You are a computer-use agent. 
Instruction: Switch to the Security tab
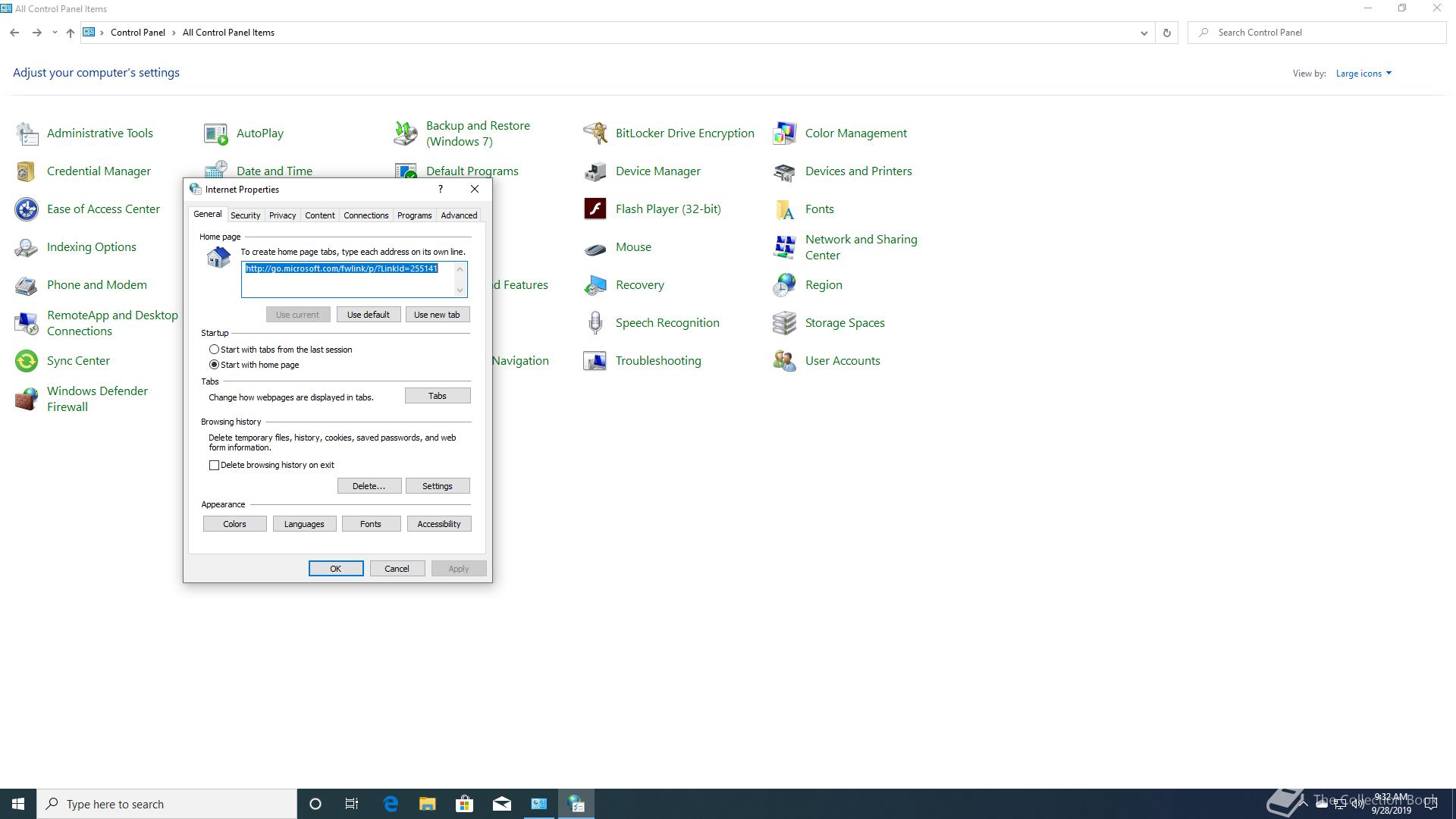pyautogui.click(x=245, y=215)
